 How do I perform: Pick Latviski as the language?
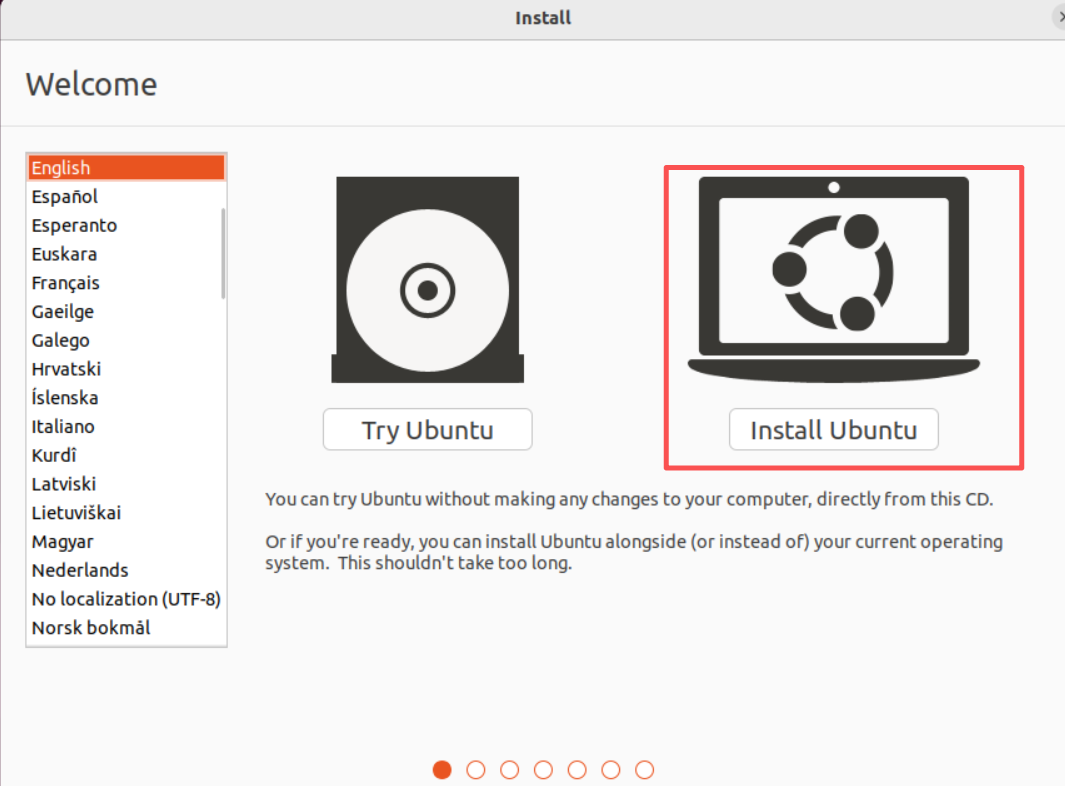pos(126,484)
